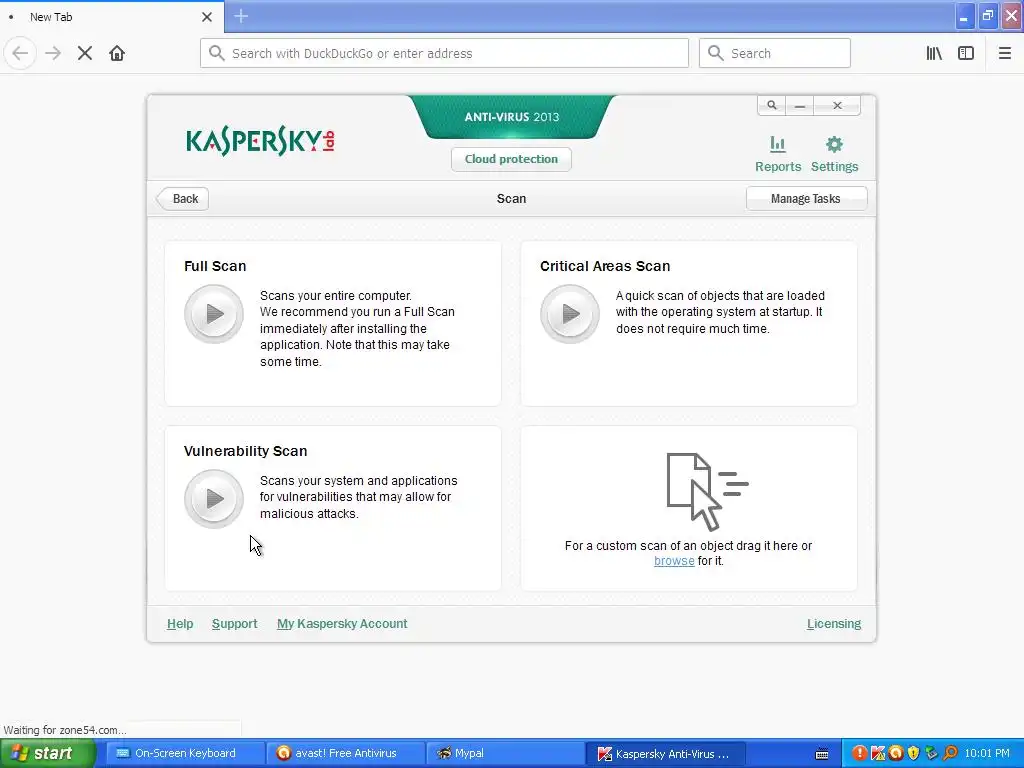Open Manage Tasks
1024x768 pixels.
(806, 199)
